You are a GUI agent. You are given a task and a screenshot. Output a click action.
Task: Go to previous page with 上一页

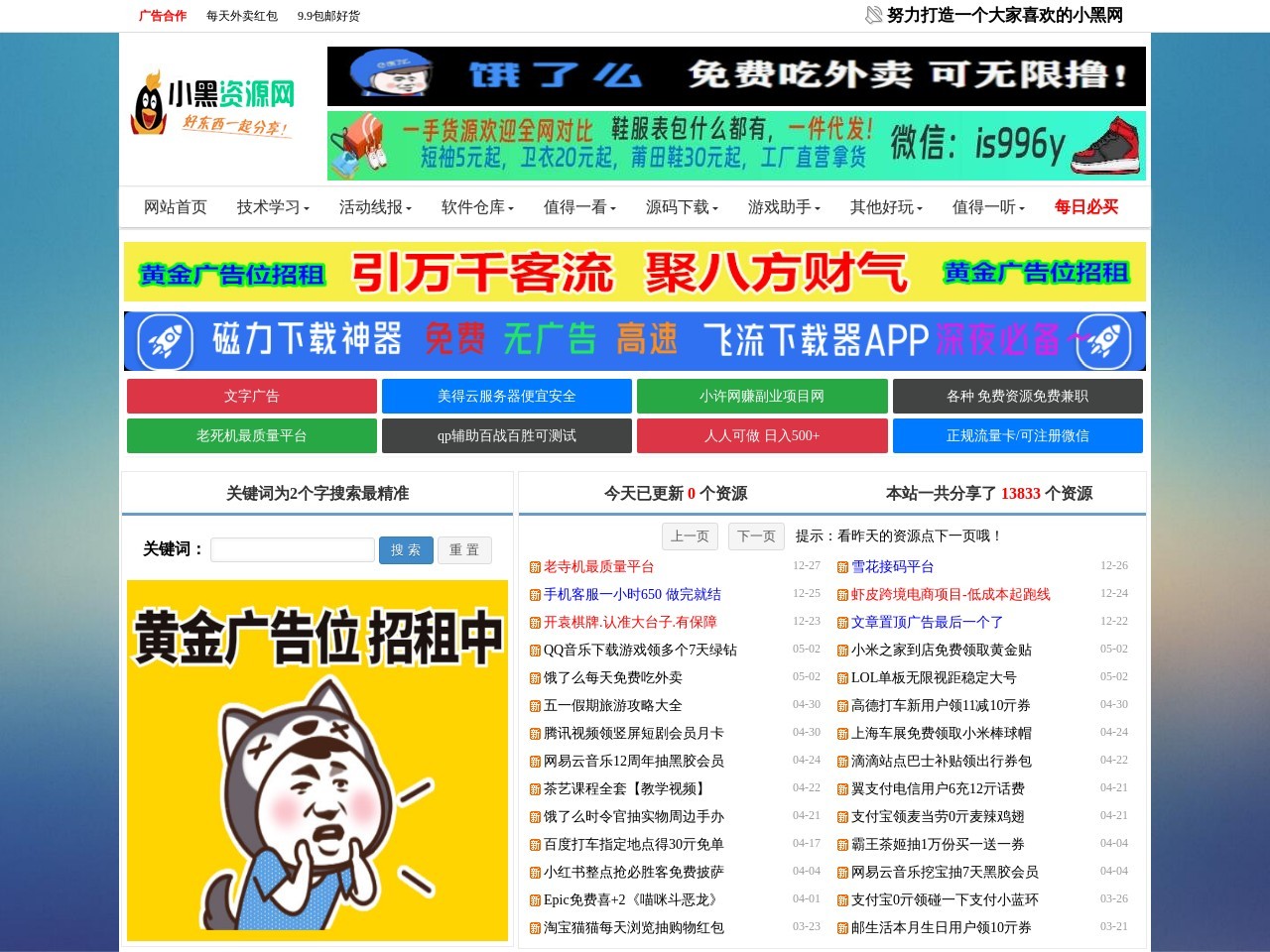pyautogui.click(x=691, y=536)
